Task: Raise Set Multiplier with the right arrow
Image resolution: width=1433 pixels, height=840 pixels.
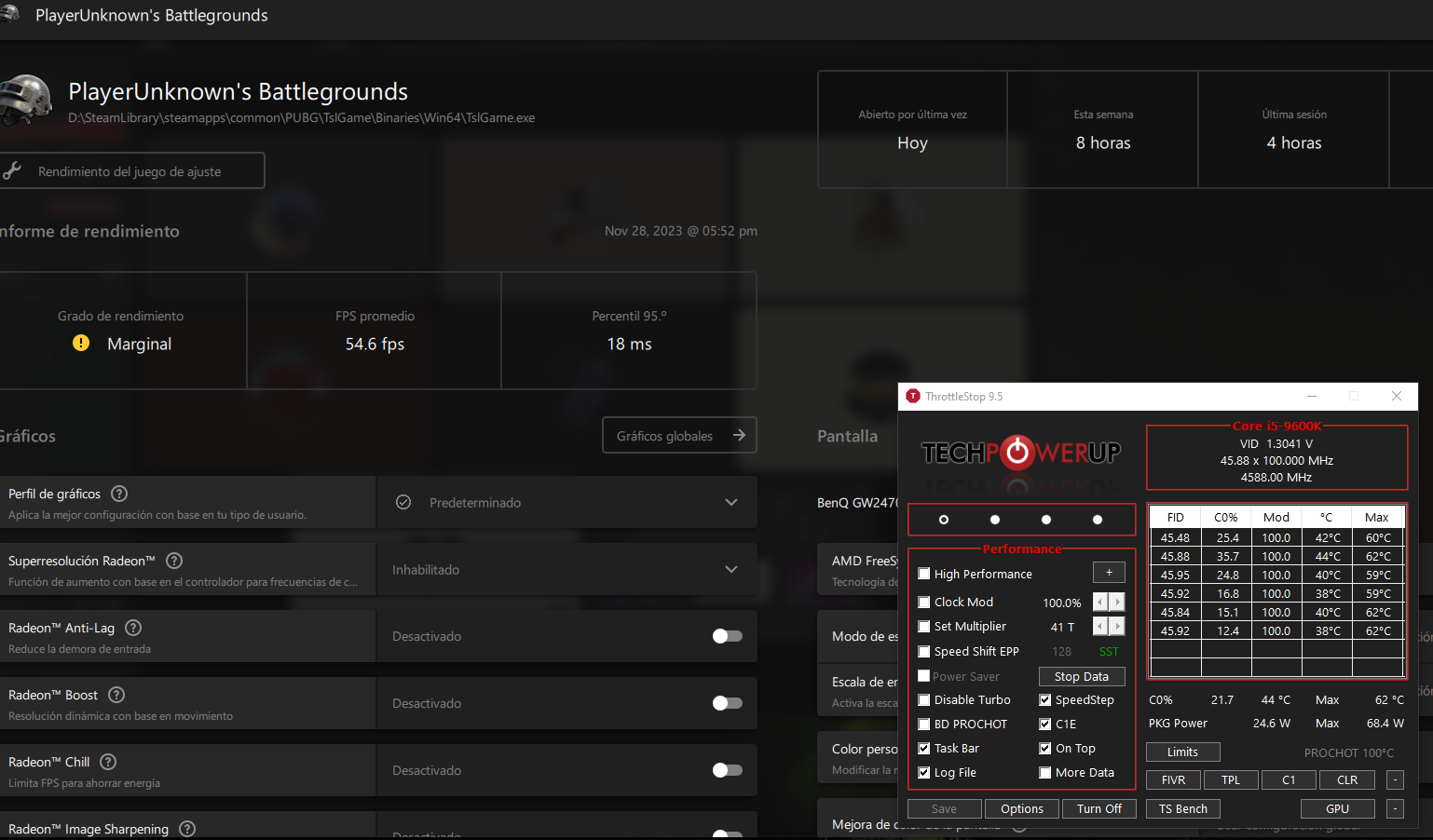Action: click(x=1117, y=626)
